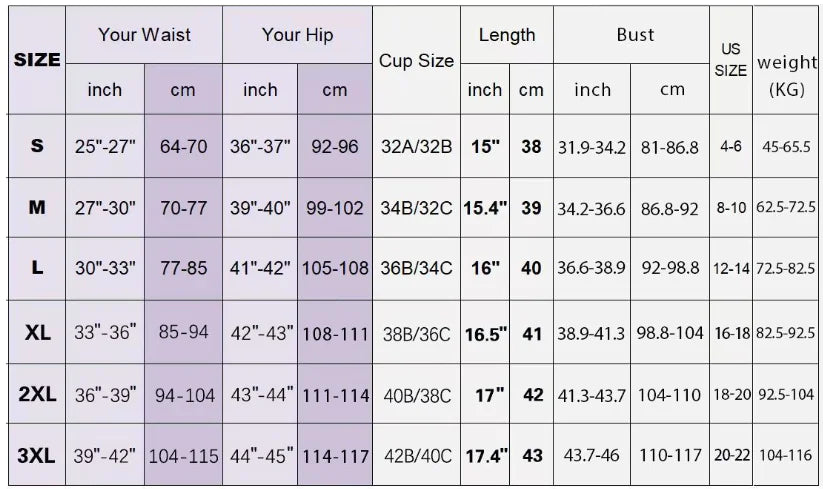This screenshot has height=489, width=823.
Task: Click the Your Hip header cell
Action: (297, 35)
